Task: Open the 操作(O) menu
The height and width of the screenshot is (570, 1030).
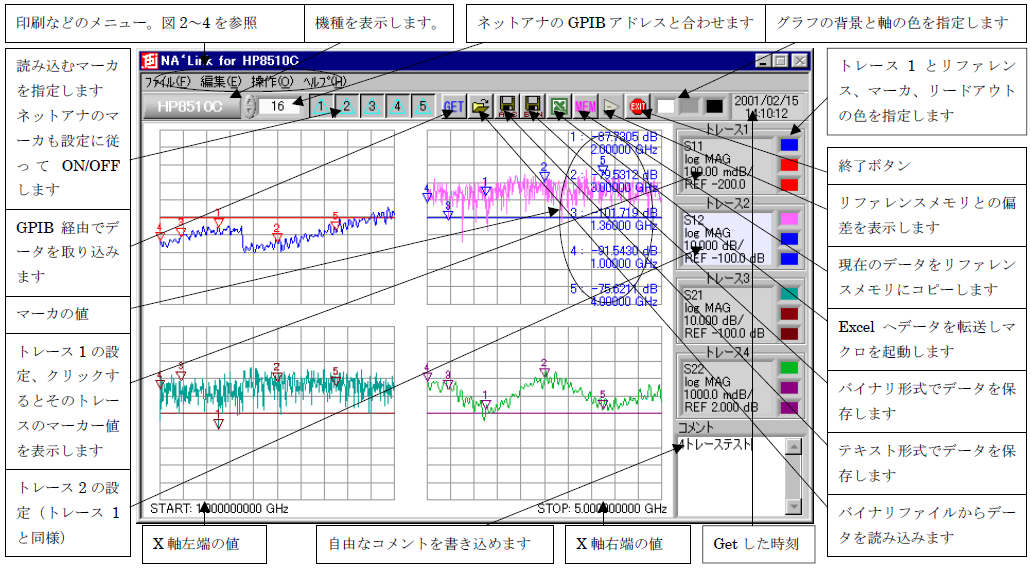Action: [x=272, y=81]
